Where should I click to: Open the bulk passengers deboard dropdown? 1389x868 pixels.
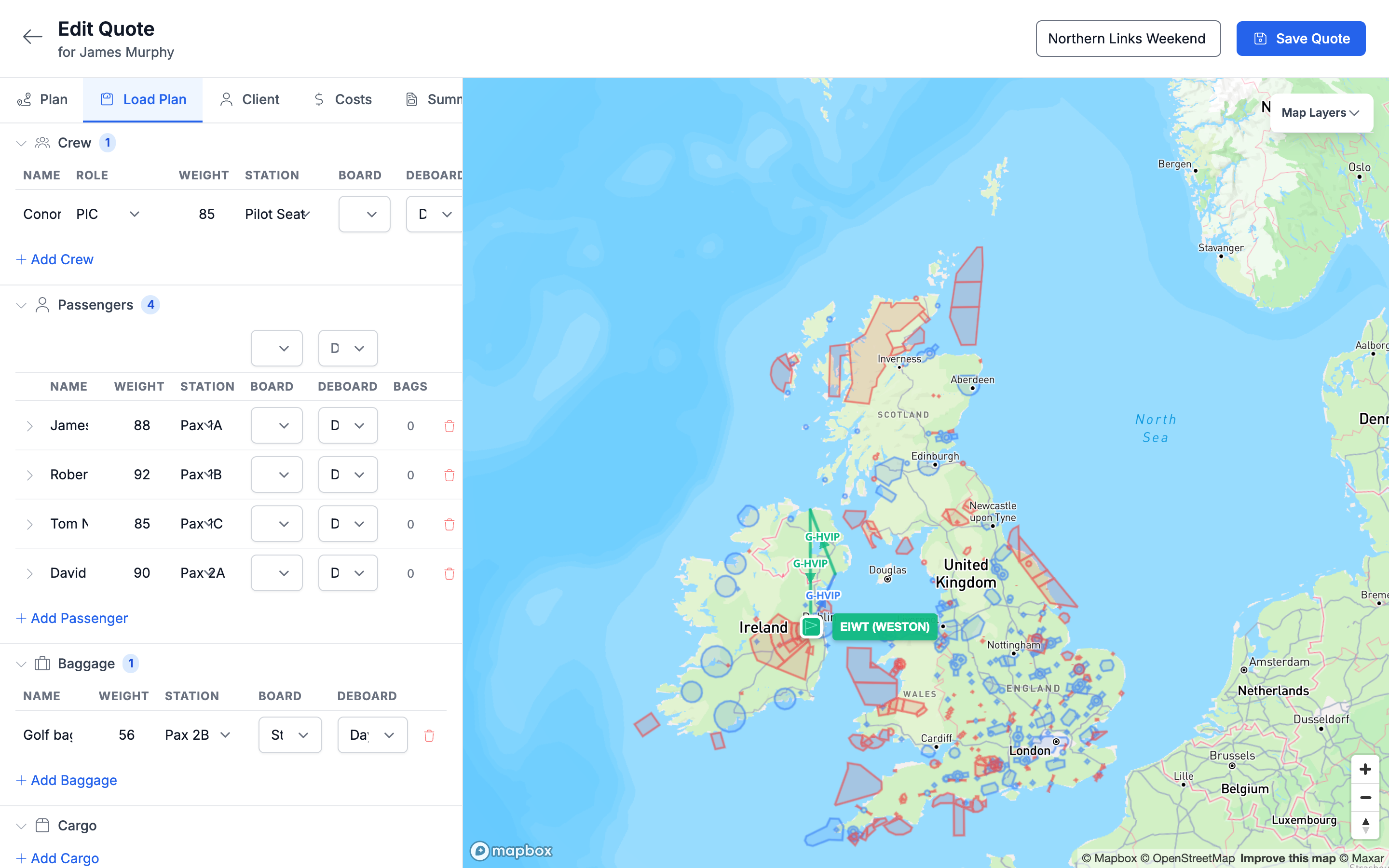pyautogui.click(x=348, y=348)
